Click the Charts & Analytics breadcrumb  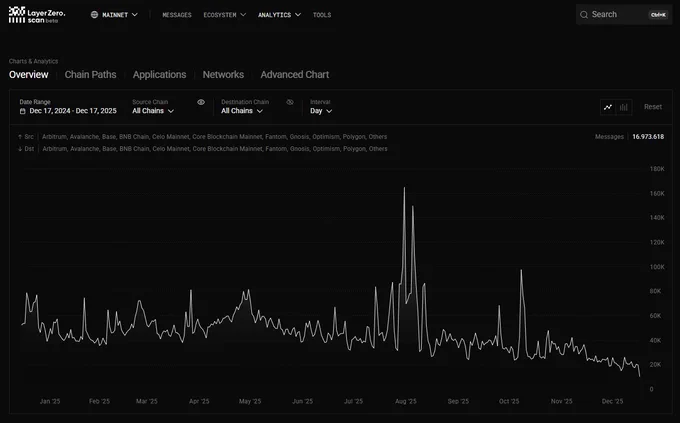click(33, 61)
